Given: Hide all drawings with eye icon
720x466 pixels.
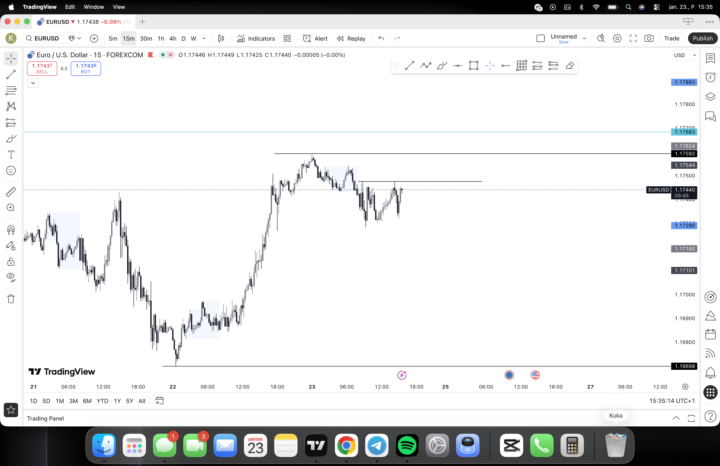Looking at the screenshot, I should click(x=11, y=277).
